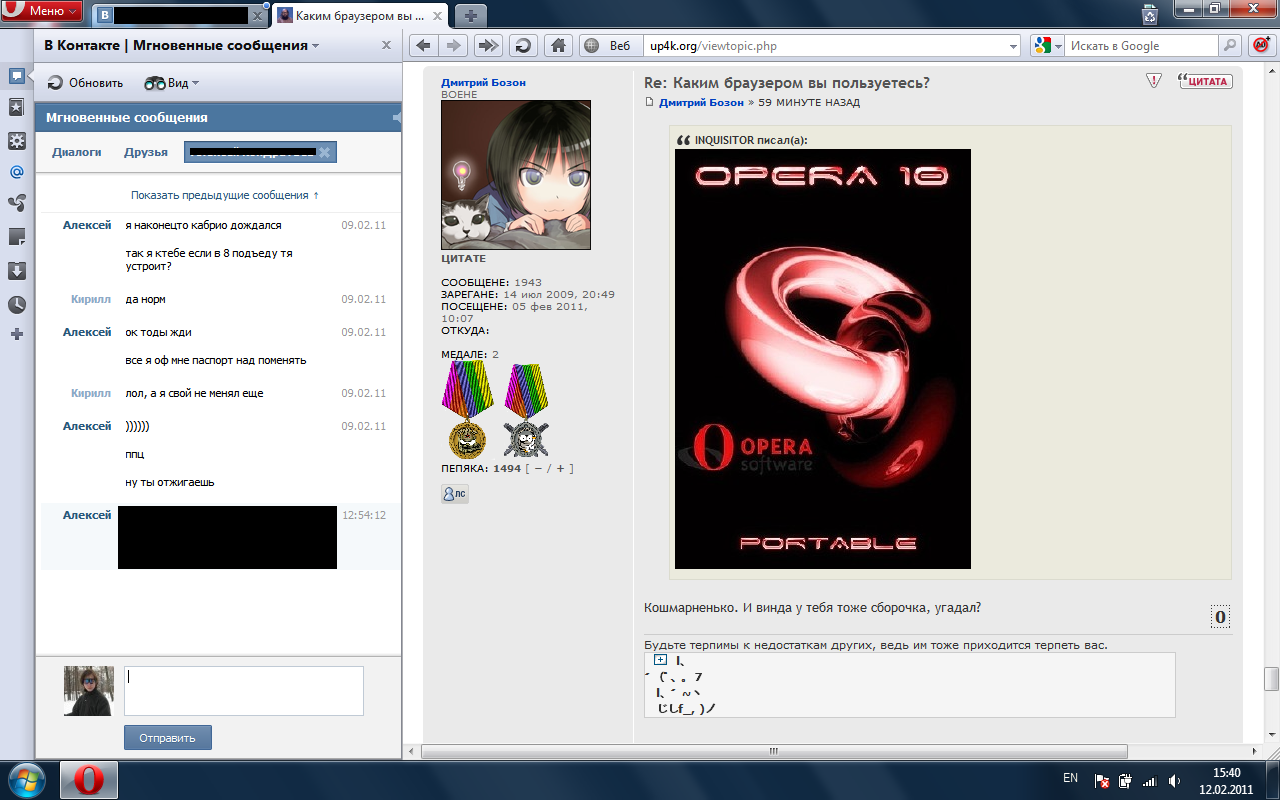This screenshot has width=1280, height=800.
Task: Click the Обновить refresh button
Action: click(x=85, y=83)
